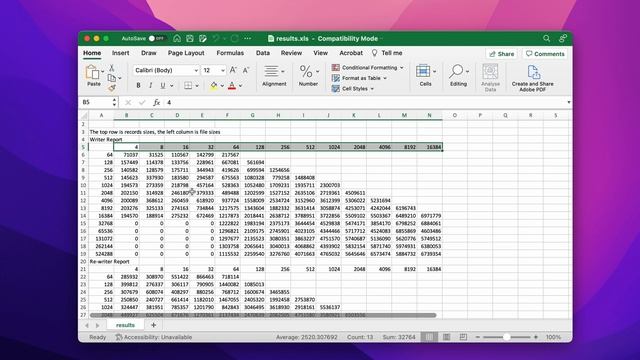Click the formula bar confirm checkmark

click(x=142, y=102)
